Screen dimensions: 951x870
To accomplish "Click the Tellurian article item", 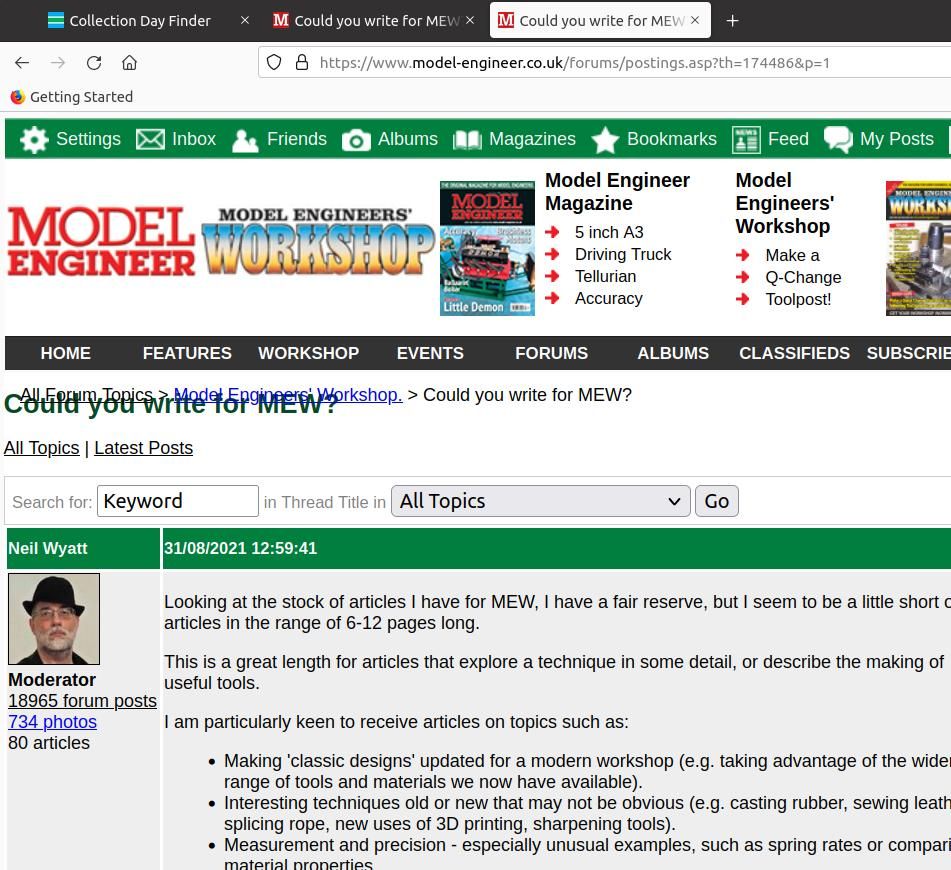I will (x=605, y=276).
